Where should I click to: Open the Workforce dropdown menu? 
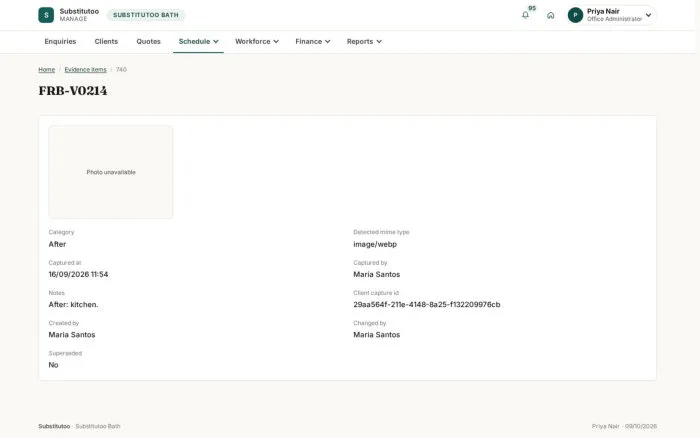coord(257,42)
